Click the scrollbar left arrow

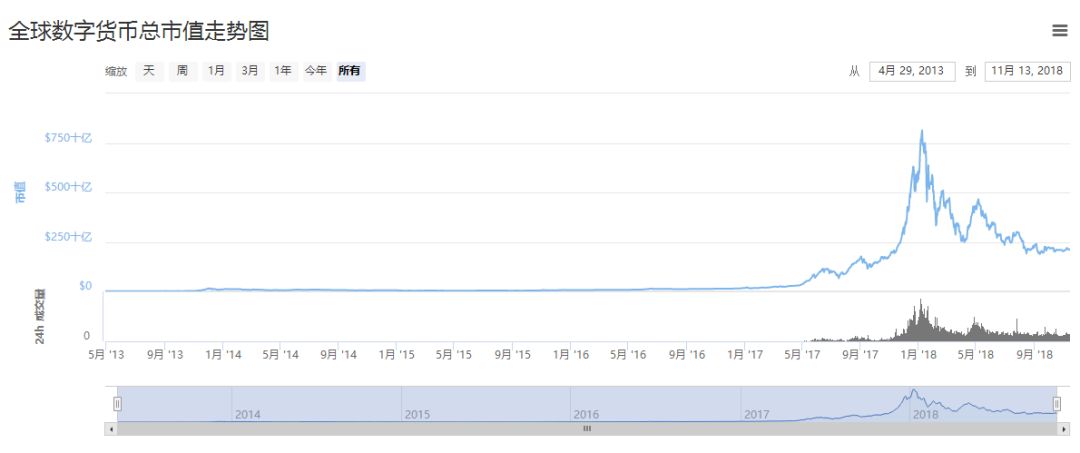coord(110,429)
